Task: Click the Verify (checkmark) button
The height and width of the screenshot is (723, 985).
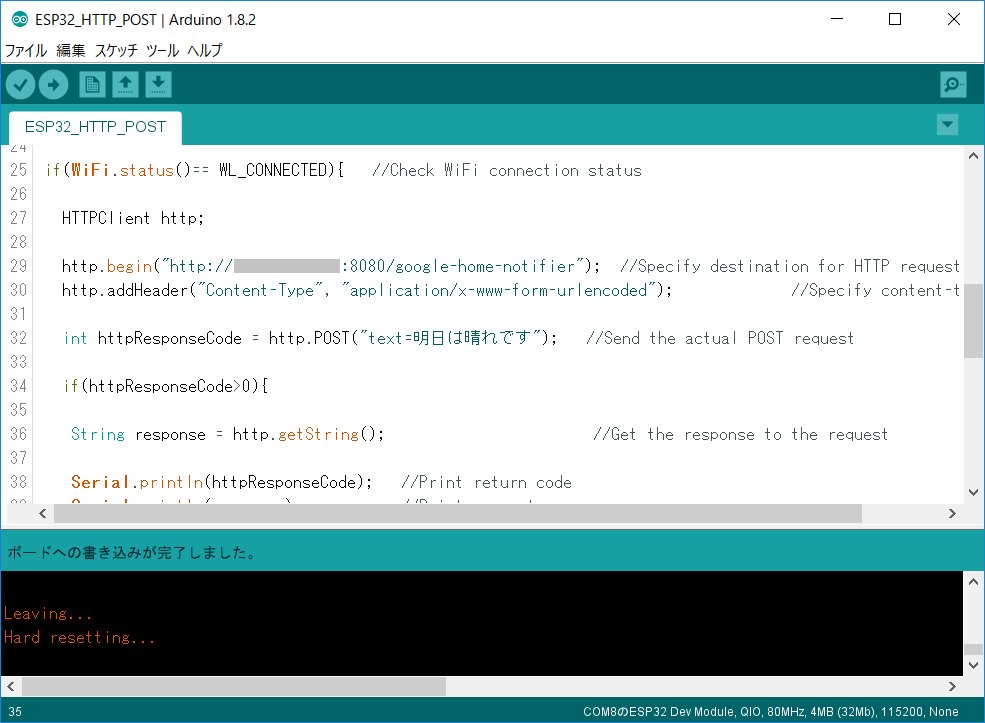Action: coord(20,84)
